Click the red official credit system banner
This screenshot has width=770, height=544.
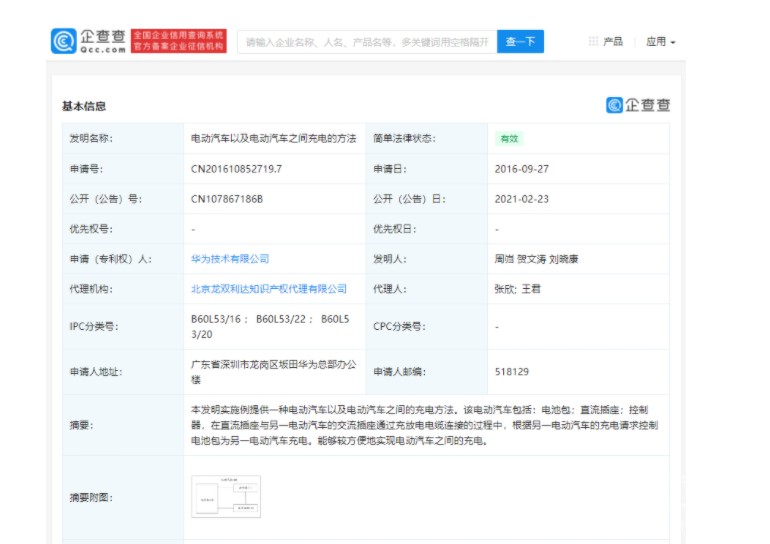click(179, 41)
